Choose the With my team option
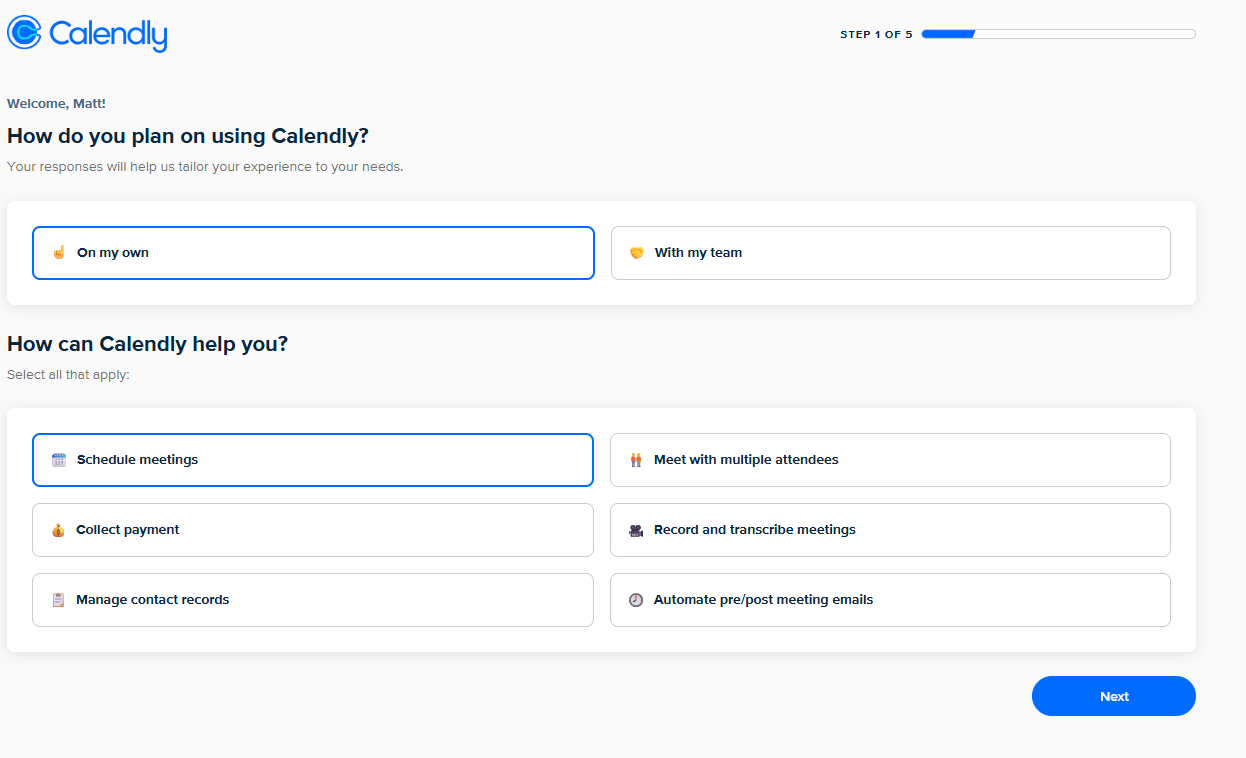Screen dimensions: 1246x758 pyautogui.click(x=890, y=253)
